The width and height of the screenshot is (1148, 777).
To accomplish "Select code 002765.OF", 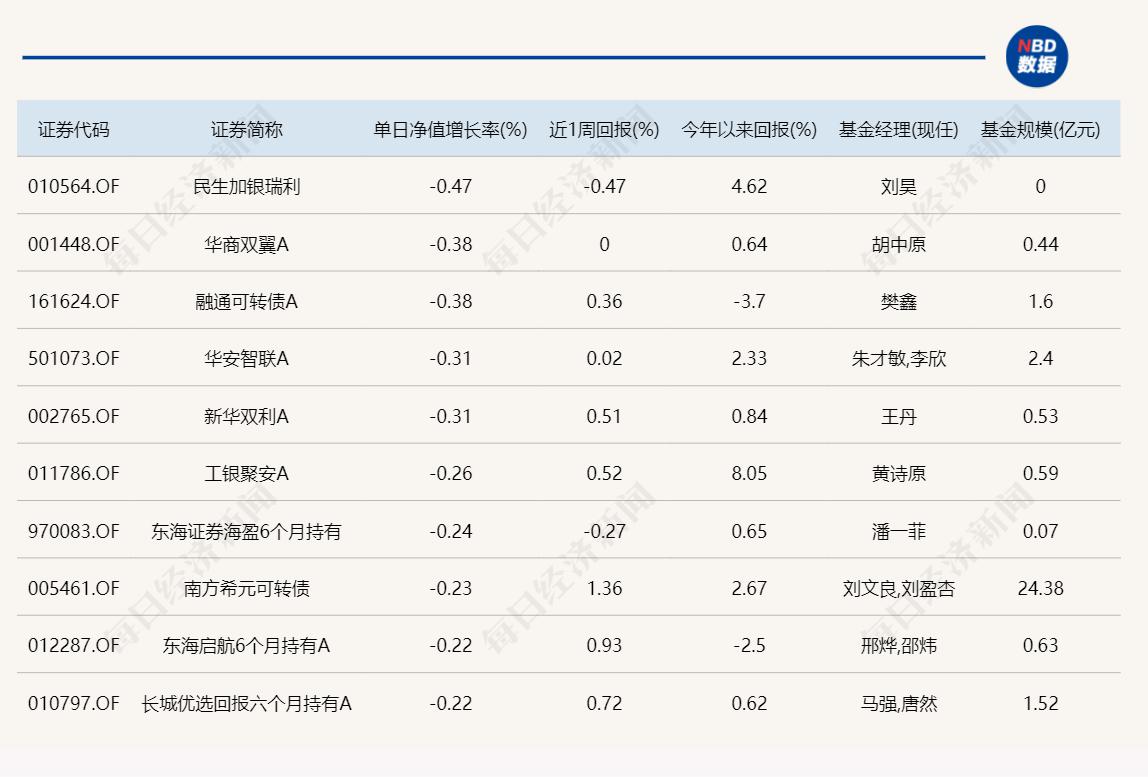I will tap(73, 416).
